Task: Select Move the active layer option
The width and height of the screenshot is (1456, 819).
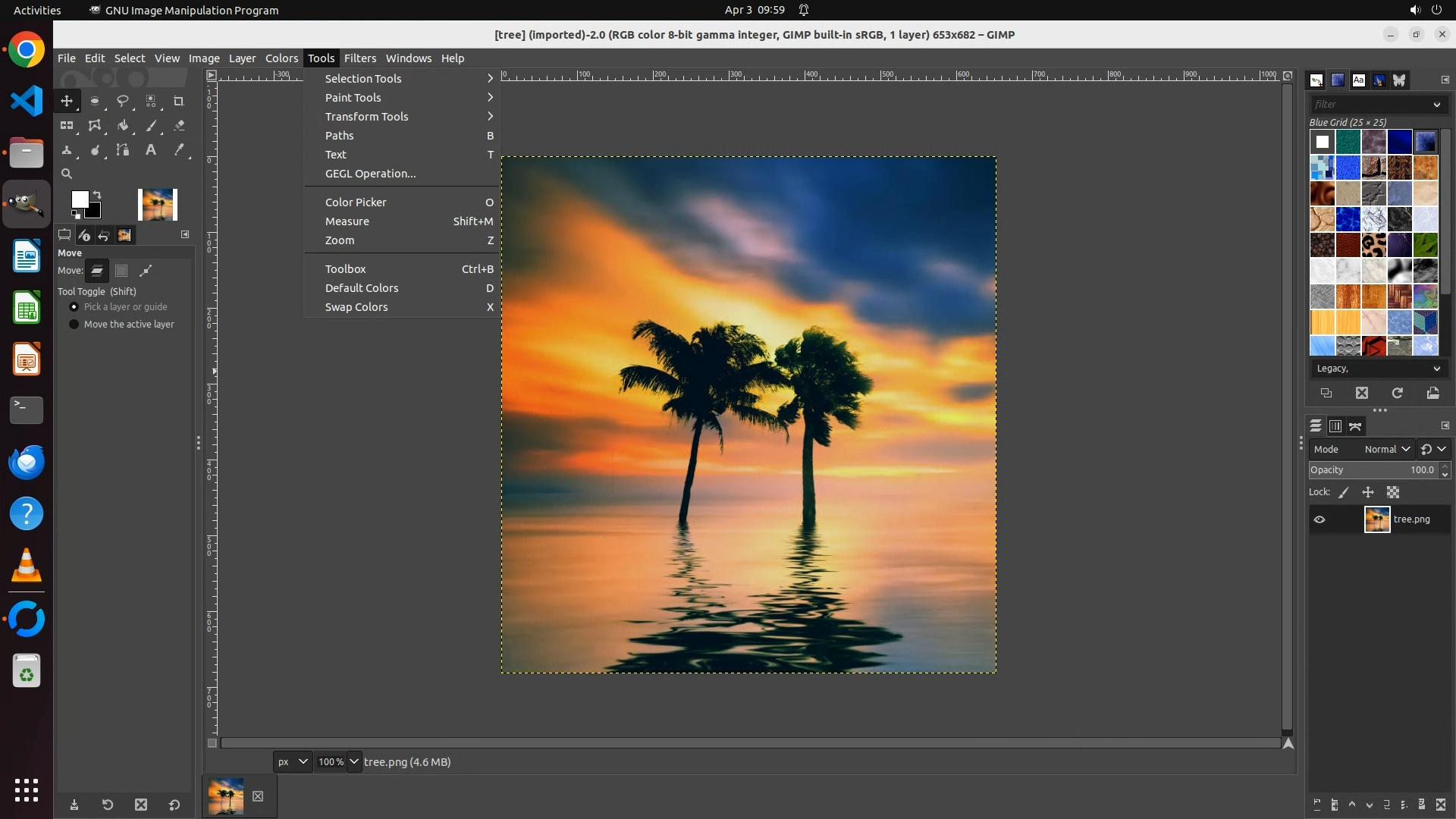Action: click(x=74, y=325)
